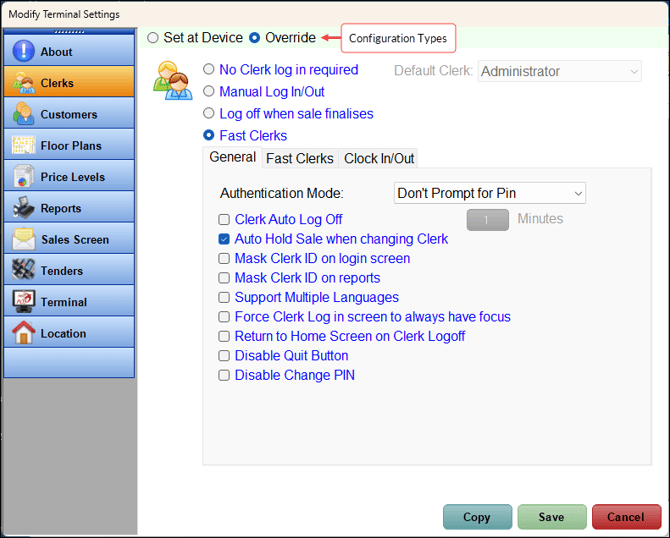Screen dimensions: 670x538
Task: Open the Price Levels section
Action: click(x=69, y=176)
